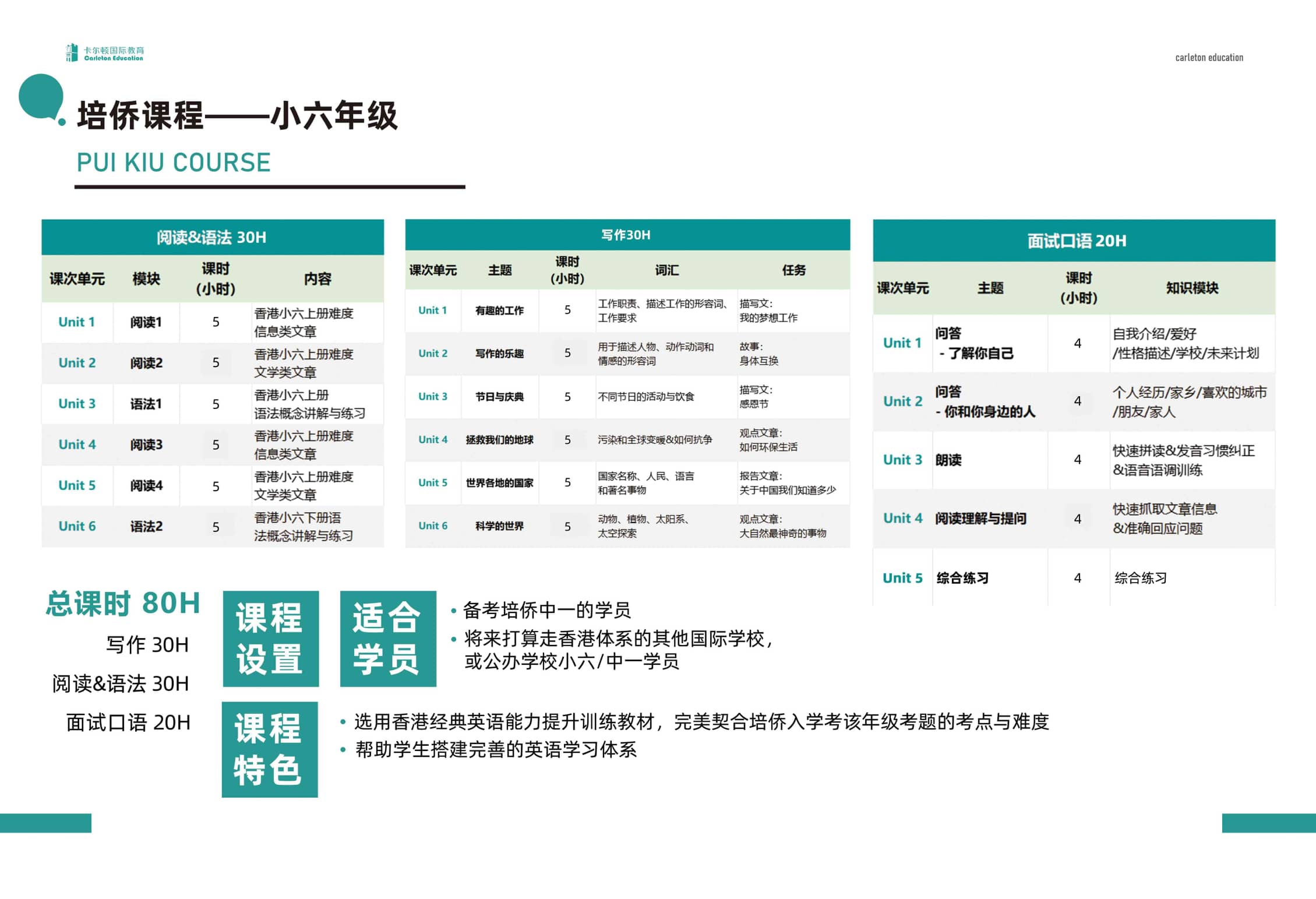The height and width of the screenshot is (899, 1316).
Task: Click the 不同节日的活动与饮食 vocabulary cell
Action: [666, 397]
